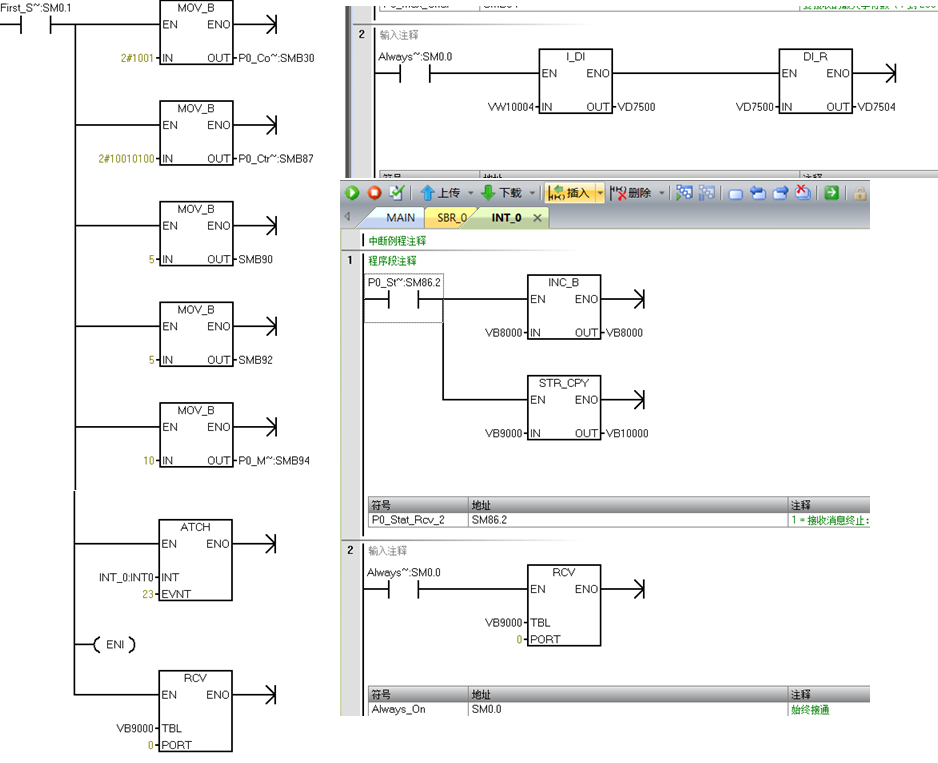The height and width of the screenshot is (763, 938).
Task: Click the Download (下载) button
Action: 502,193
